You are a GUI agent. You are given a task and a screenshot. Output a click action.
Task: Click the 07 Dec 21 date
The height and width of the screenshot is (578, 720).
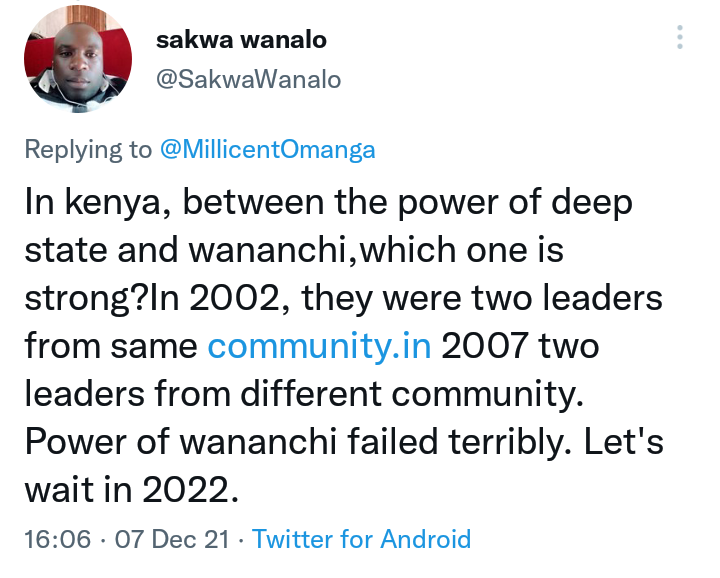point(172,539)
